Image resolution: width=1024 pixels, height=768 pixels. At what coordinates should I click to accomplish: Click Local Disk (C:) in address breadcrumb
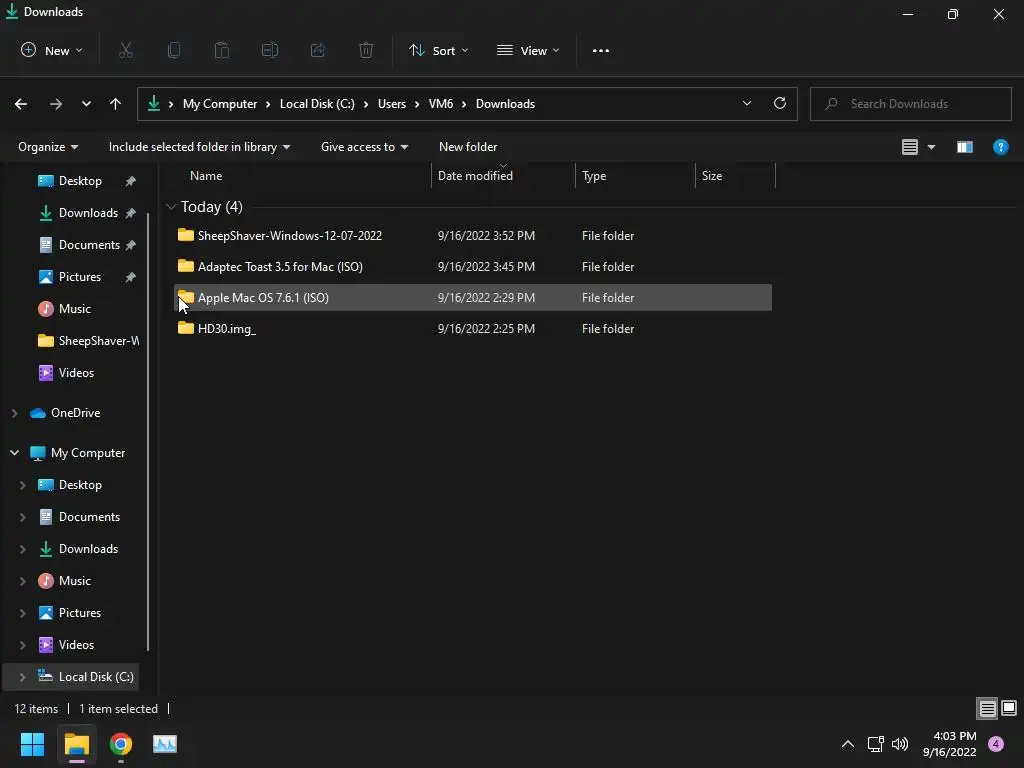(317, 104)
